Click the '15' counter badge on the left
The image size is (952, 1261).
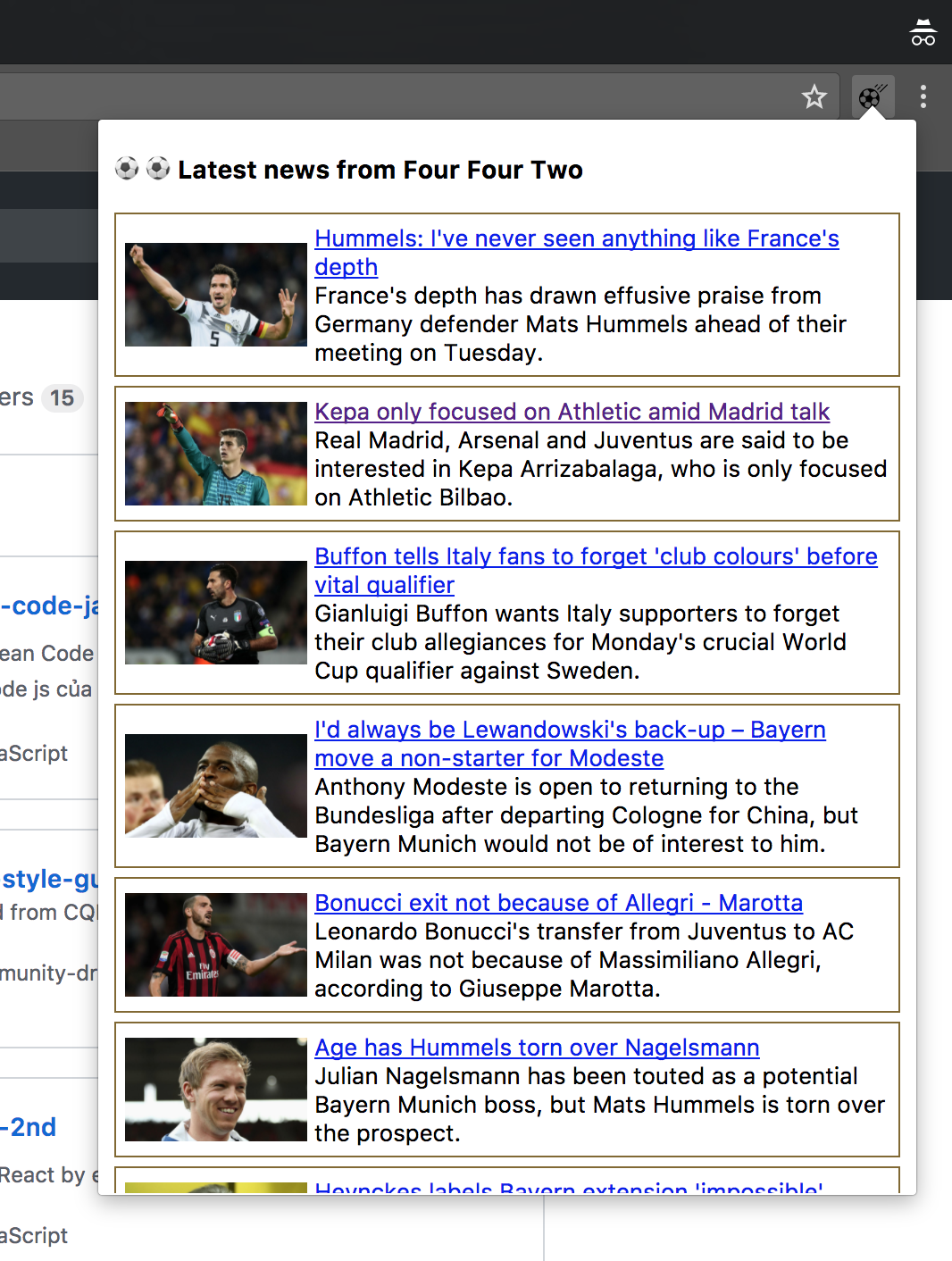63,398
